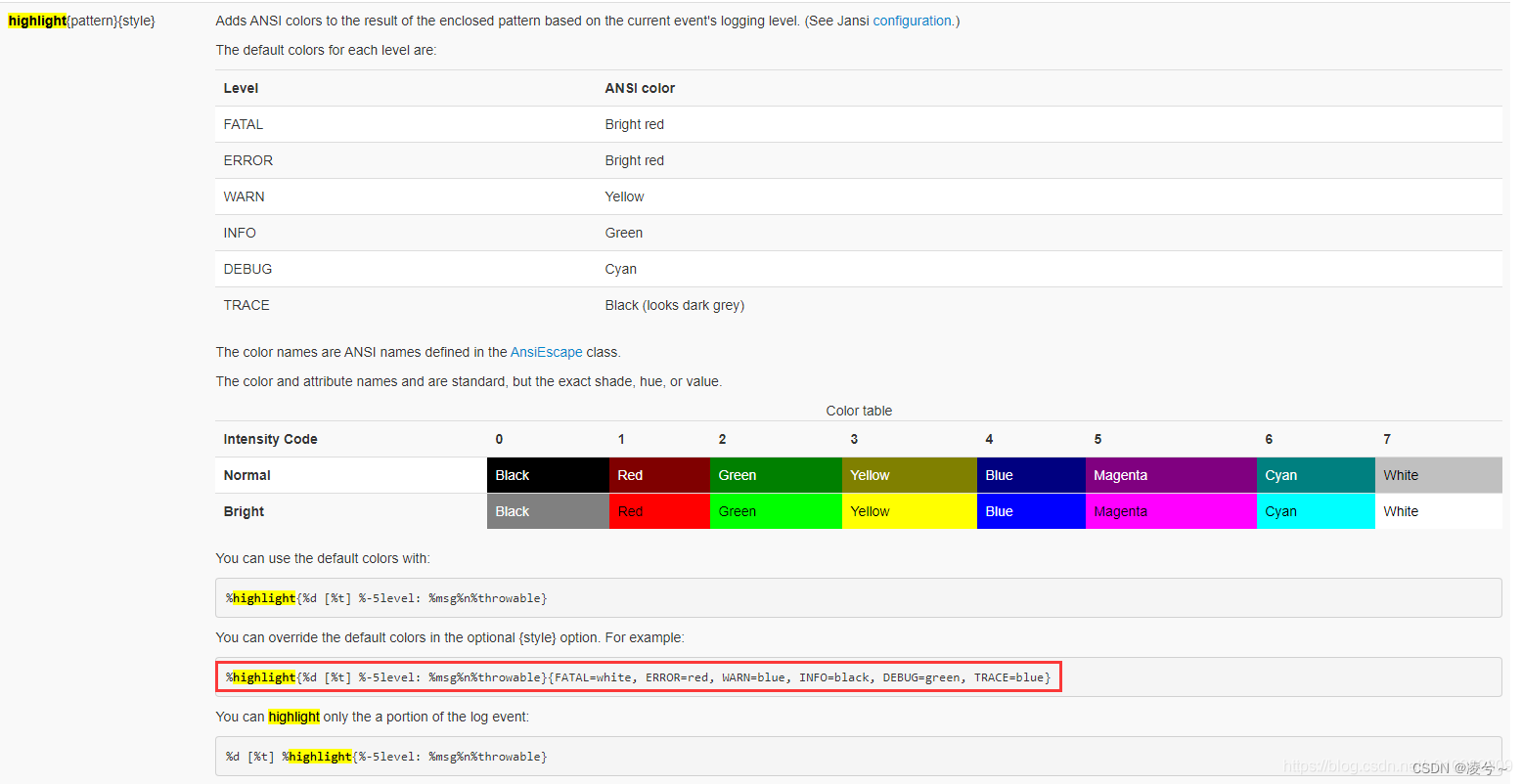Screen dimensions: 1522x784
Task: Click the Cyan value in DEBUG row
Action: [620, 269]
